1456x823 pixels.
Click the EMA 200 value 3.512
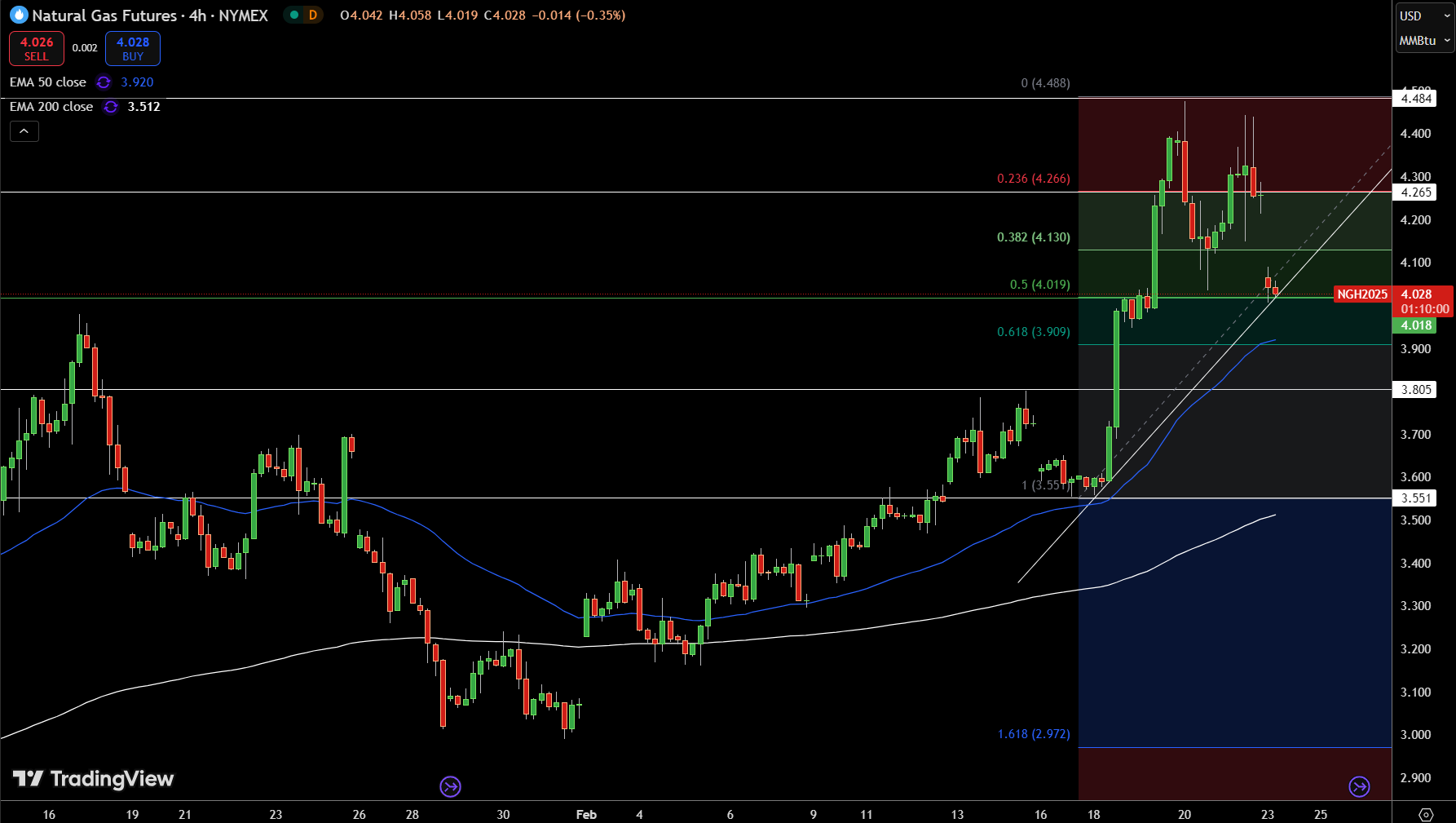(x=143, y=107)
